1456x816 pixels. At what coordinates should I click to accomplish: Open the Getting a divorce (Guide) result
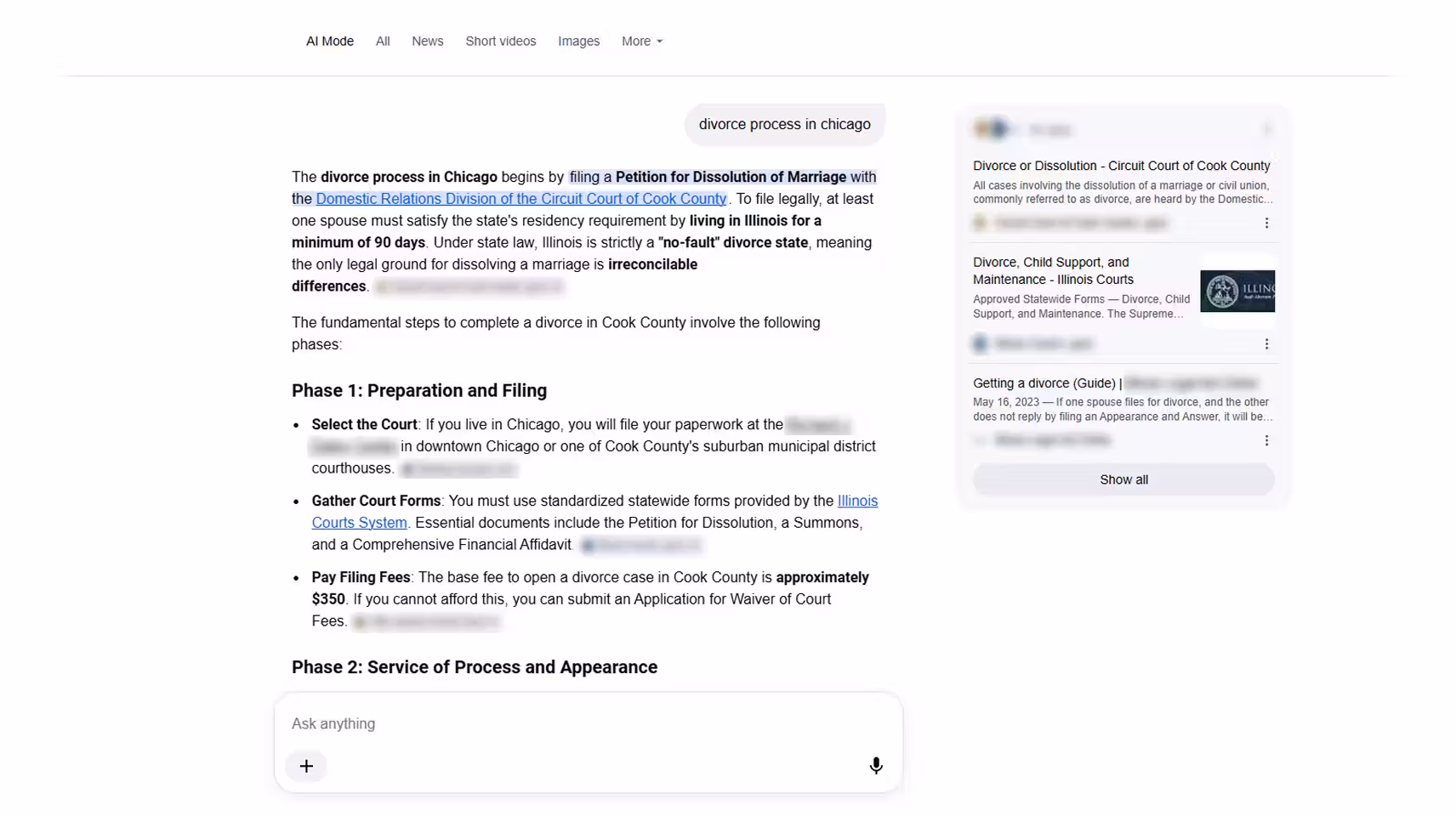click(x=1047, y=383)
